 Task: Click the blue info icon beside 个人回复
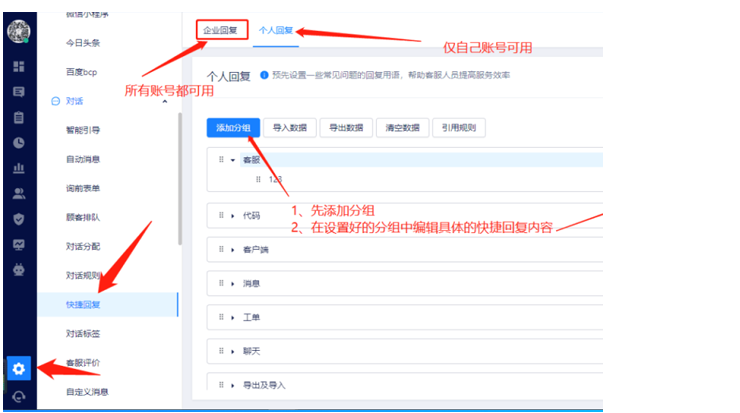[x=264, y=75]
